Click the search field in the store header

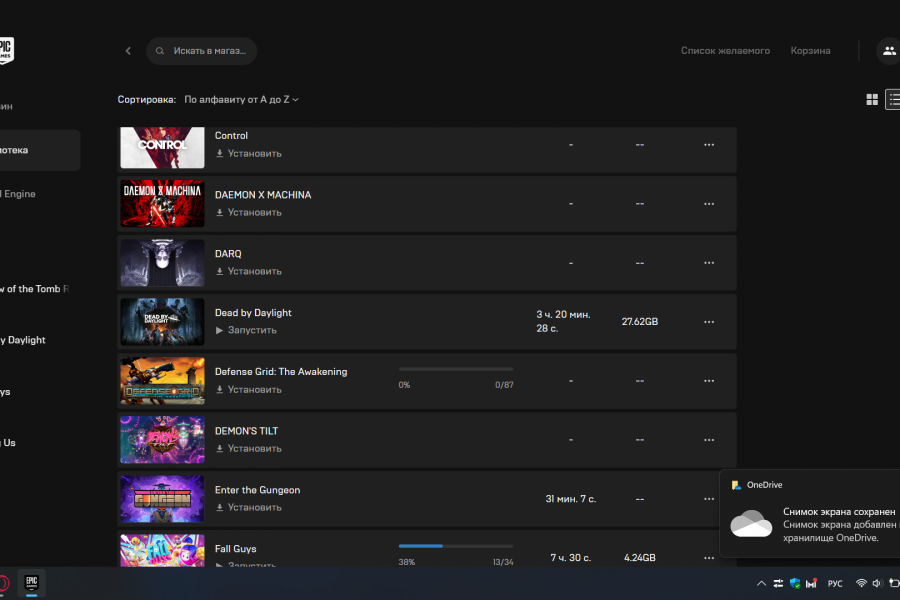pyautogui.click(x=201, y=51)
